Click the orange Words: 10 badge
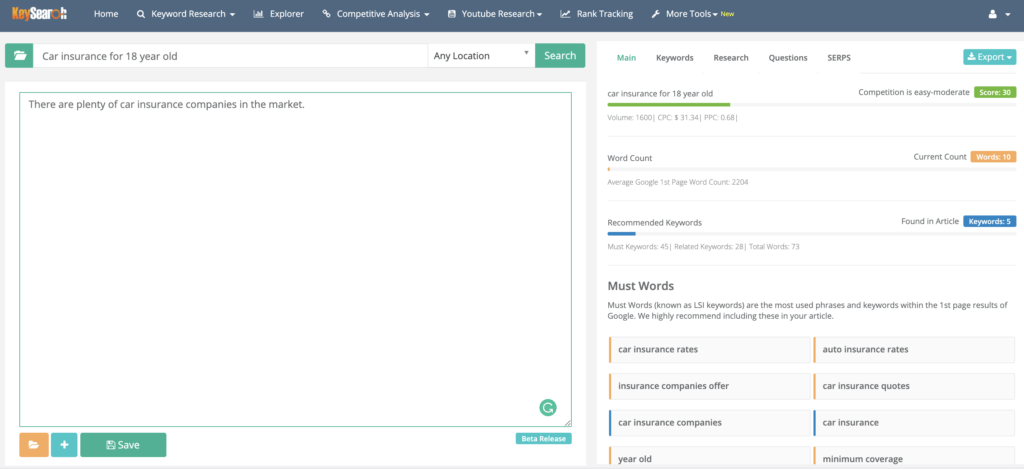The width and height of the screenshot is (1024, 470). (x=993, y=157)
